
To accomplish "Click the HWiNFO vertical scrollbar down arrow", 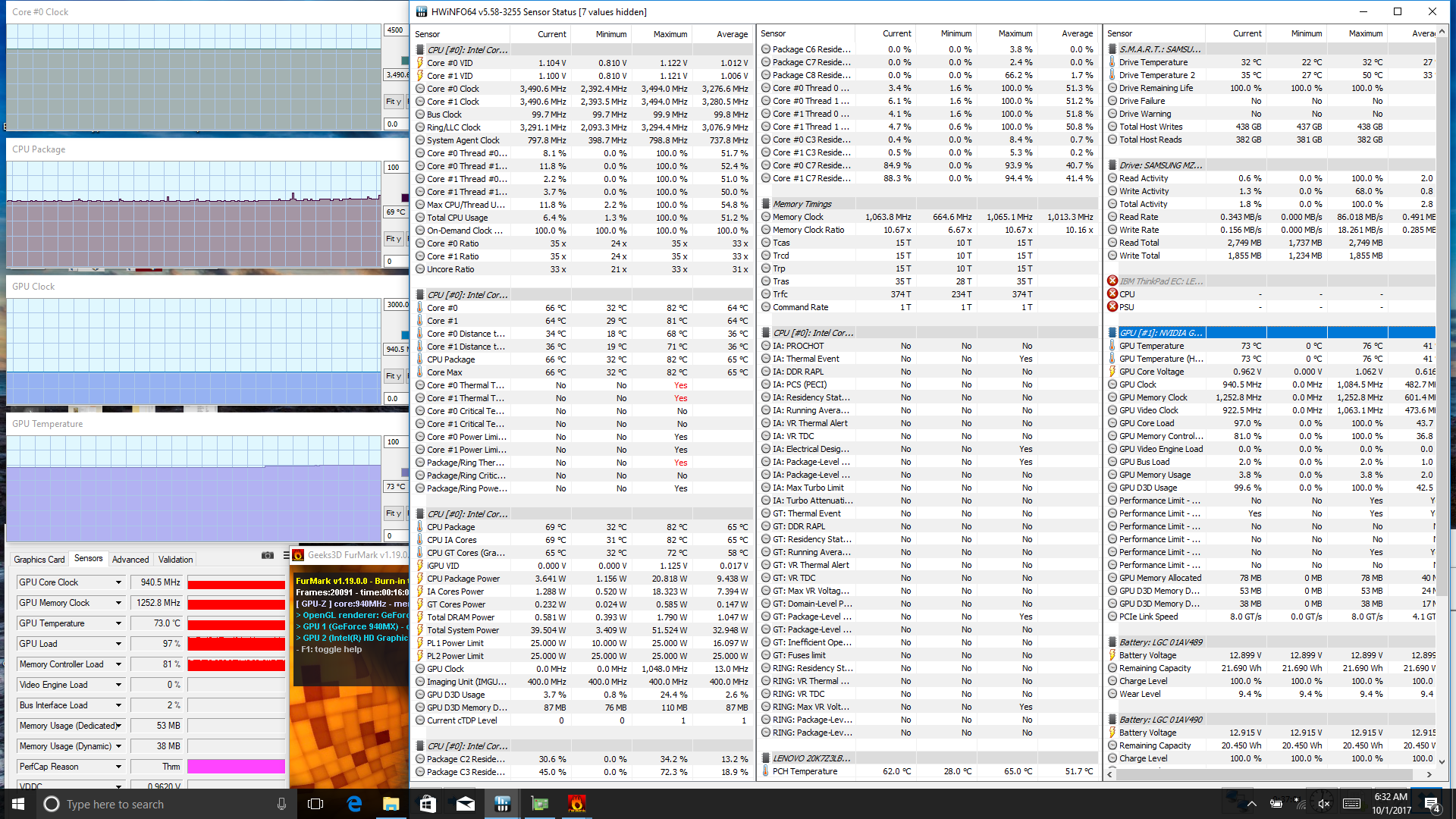I will 1442,762.
